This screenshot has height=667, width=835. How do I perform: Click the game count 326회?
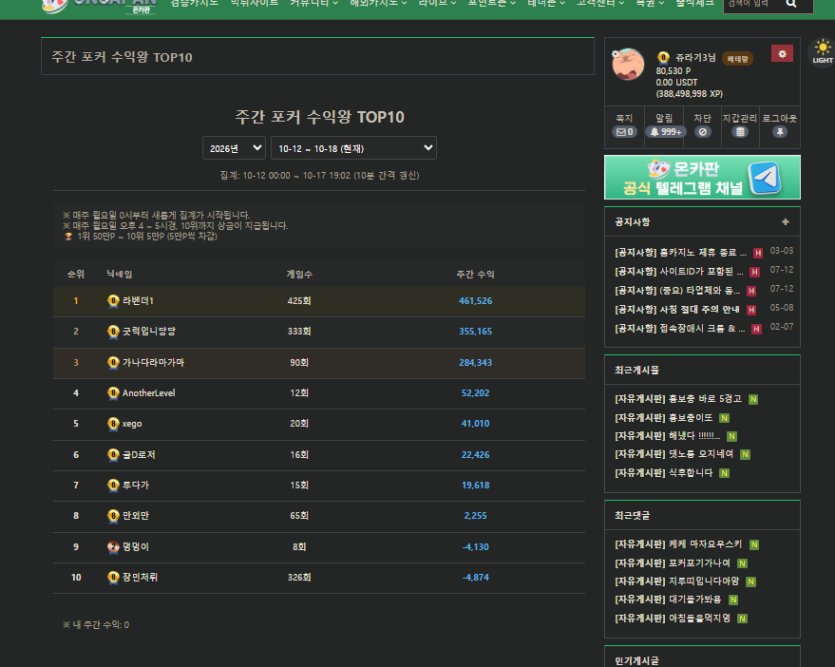(x=299, y=577)
